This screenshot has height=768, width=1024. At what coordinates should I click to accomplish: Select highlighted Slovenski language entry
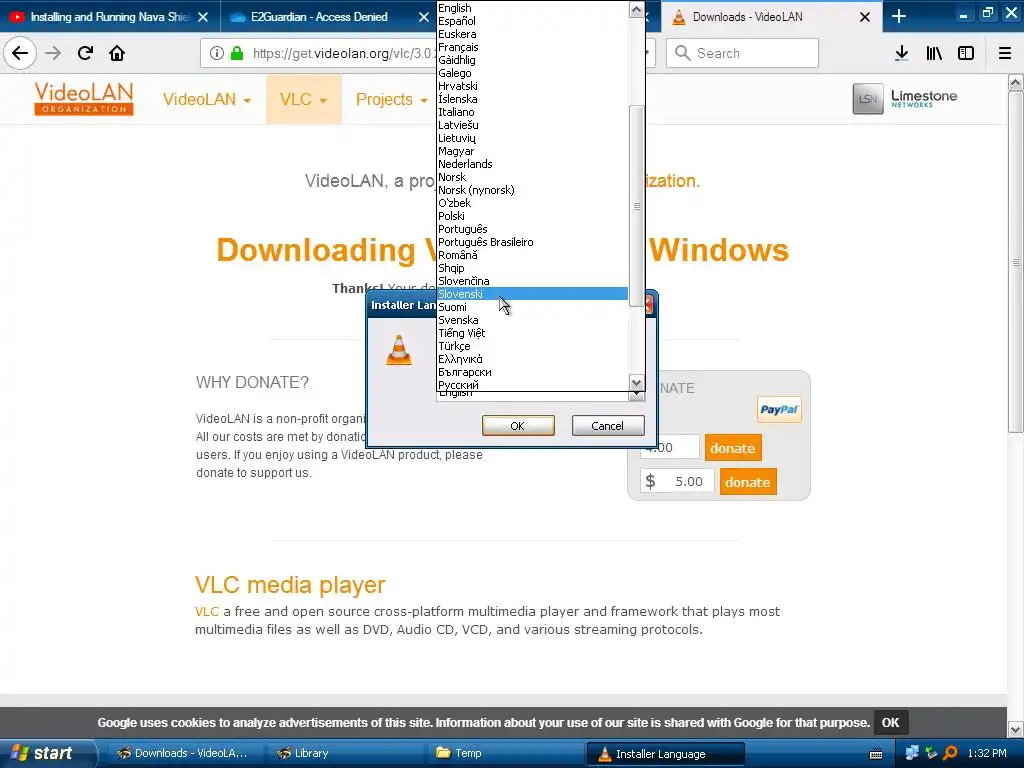pos(532,294)
